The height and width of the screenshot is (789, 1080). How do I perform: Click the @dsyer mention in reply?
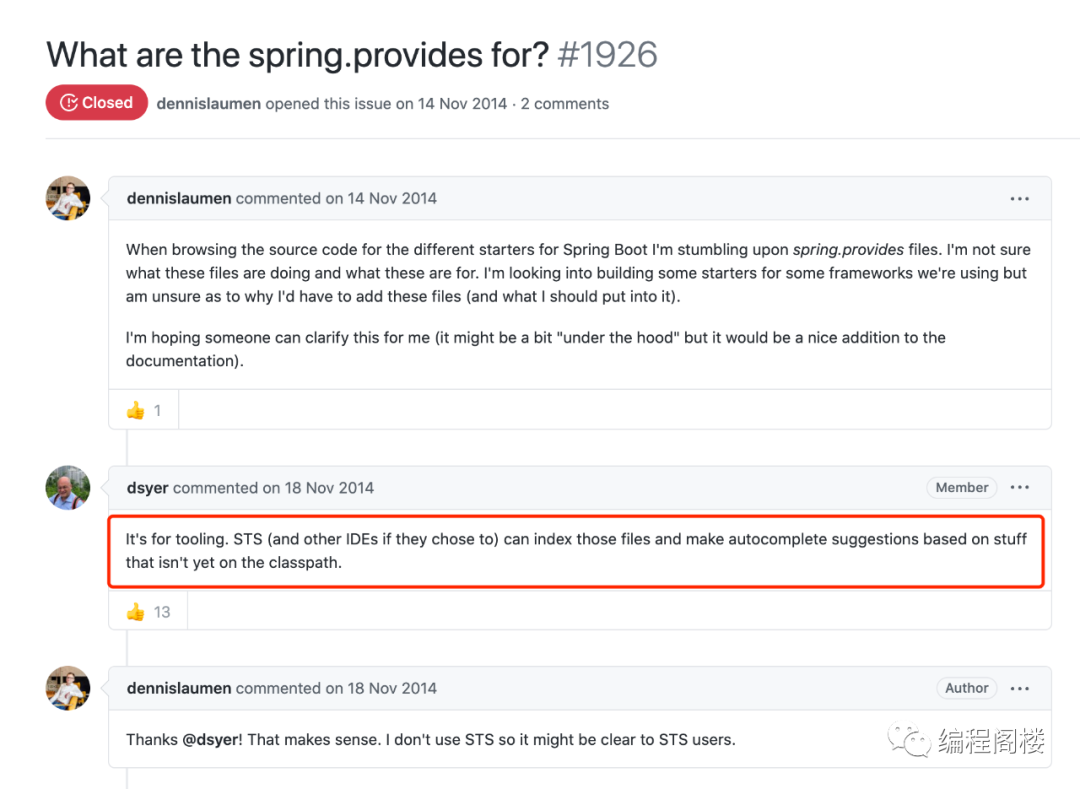click(212, 740)
